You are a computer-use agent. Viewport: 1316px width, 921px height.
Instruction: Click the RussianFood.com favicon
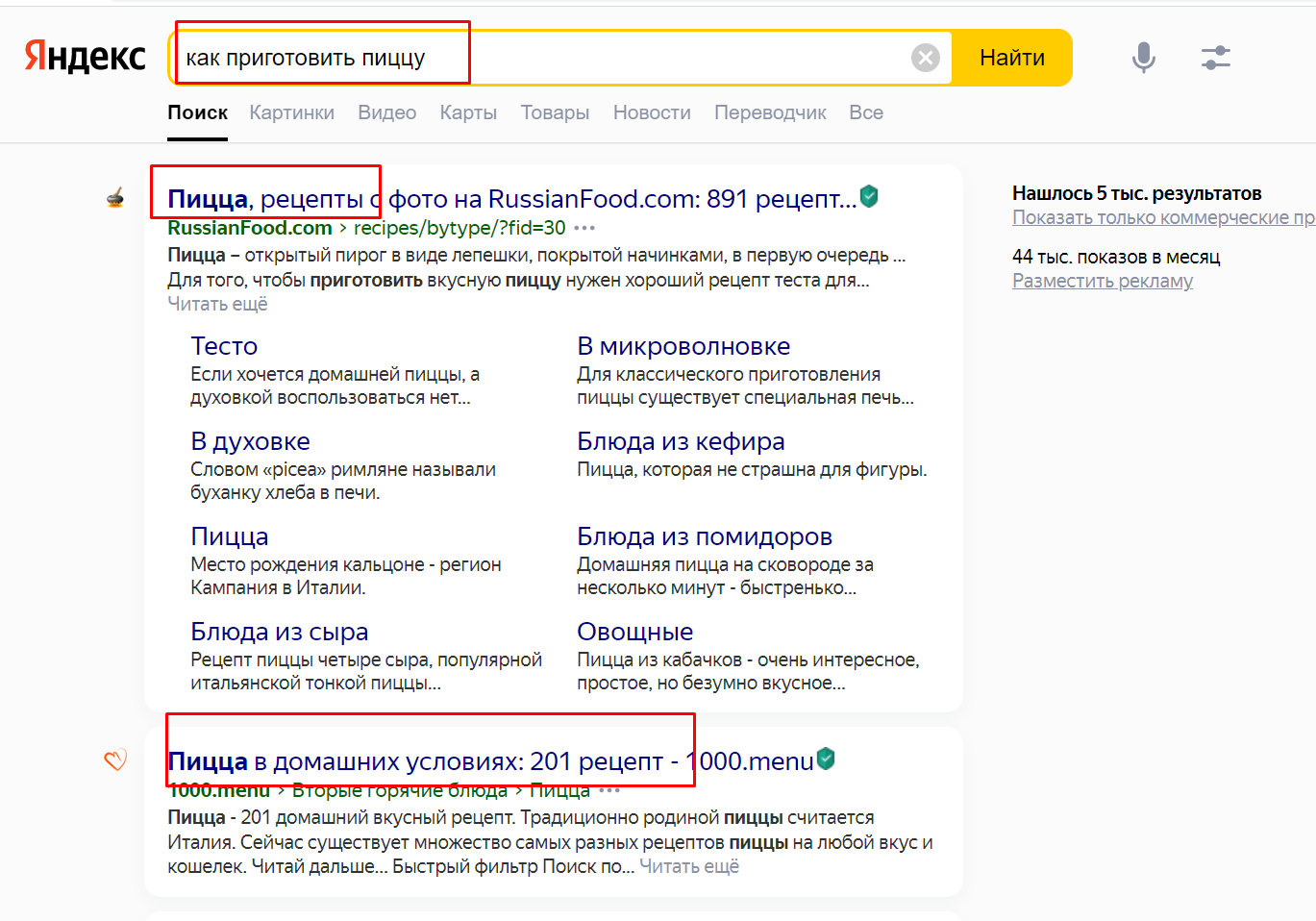click(115, 199)
